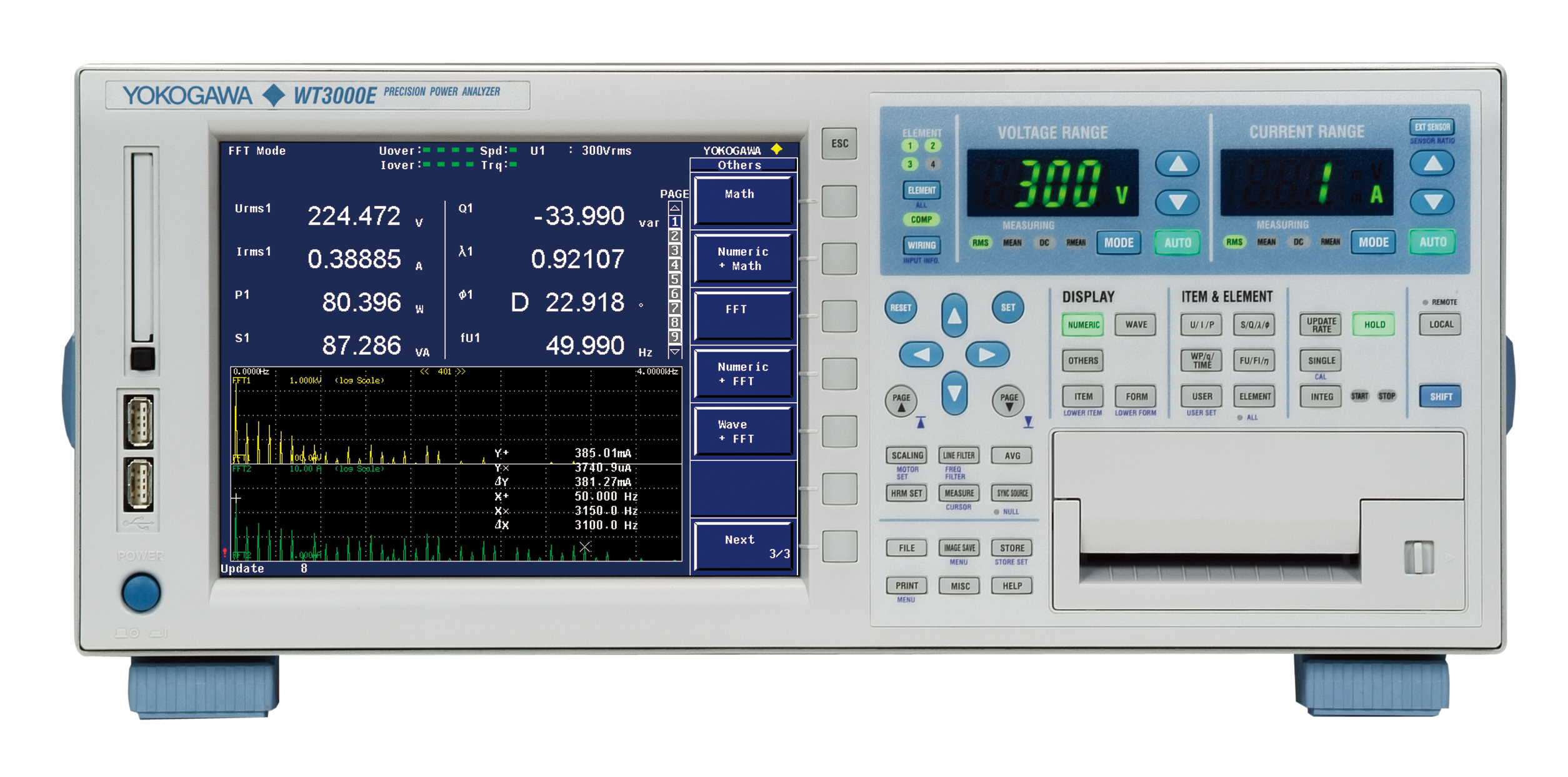Click the ESC button
This screenshot has width=1568, height=777.
click(839, 144)
